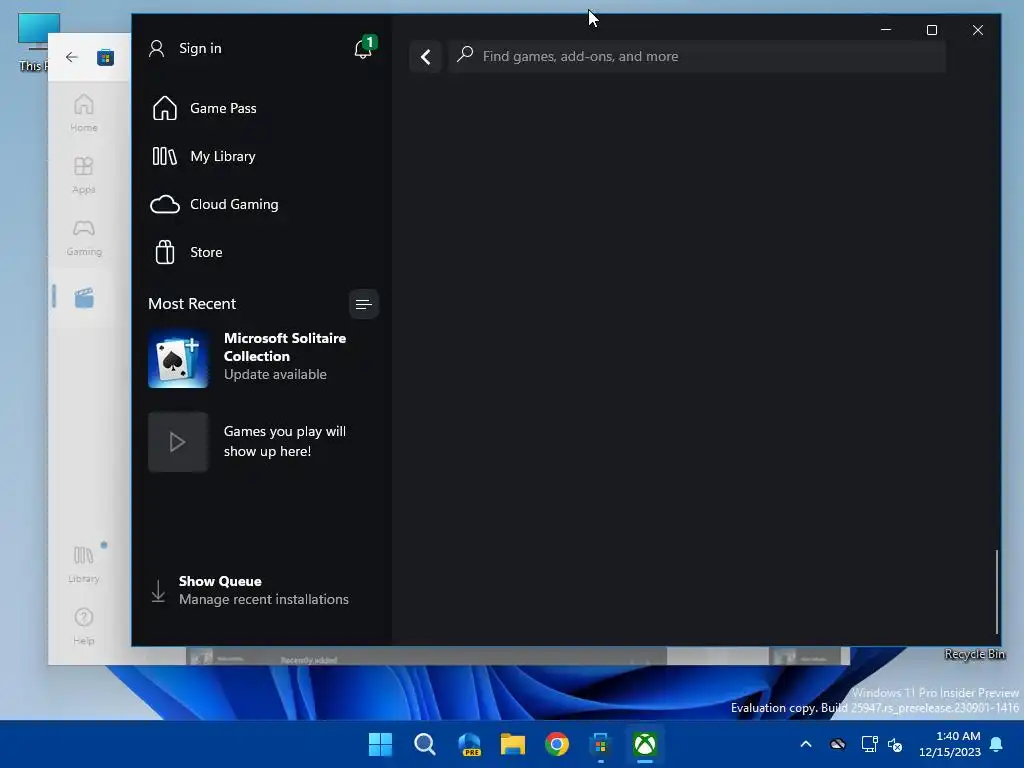Open notifications bell with badge
This screenshot has height=768, width=1024.
pos(364,48)
